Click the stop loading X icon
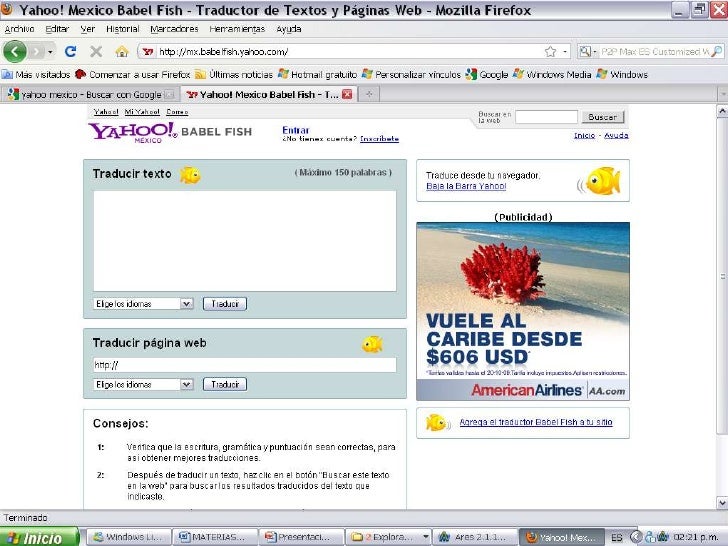Screen dimensions: 728x546 96,51
